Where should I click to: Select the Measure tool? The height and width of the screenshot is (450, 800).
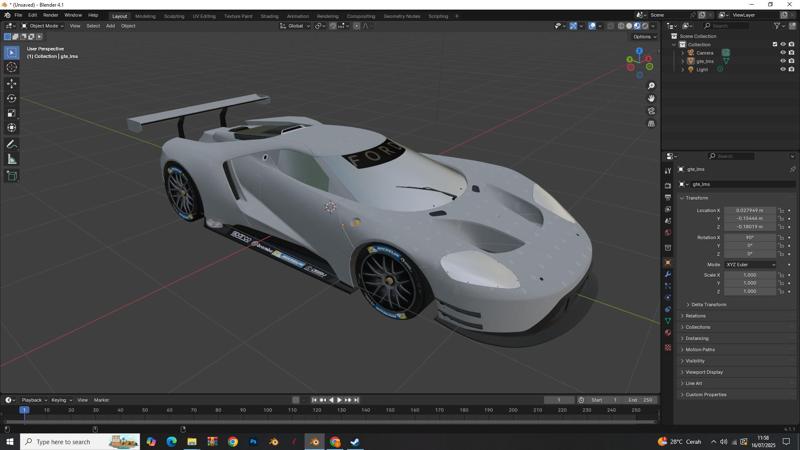click(12, 159)
